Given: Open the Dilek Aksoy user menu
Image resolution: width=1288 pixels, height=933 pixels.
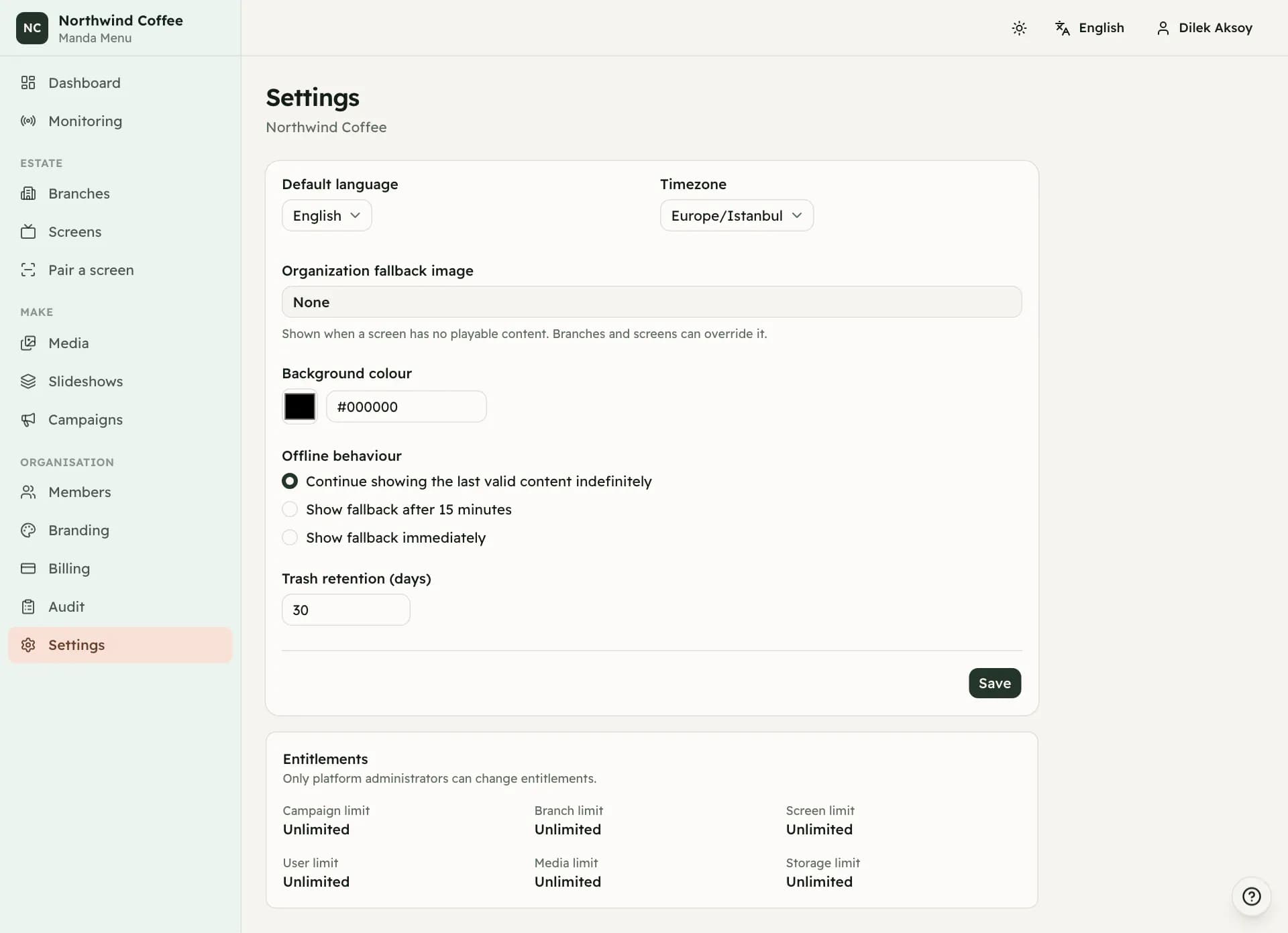Looking at the screenshot, I should tap(1205, 28).
